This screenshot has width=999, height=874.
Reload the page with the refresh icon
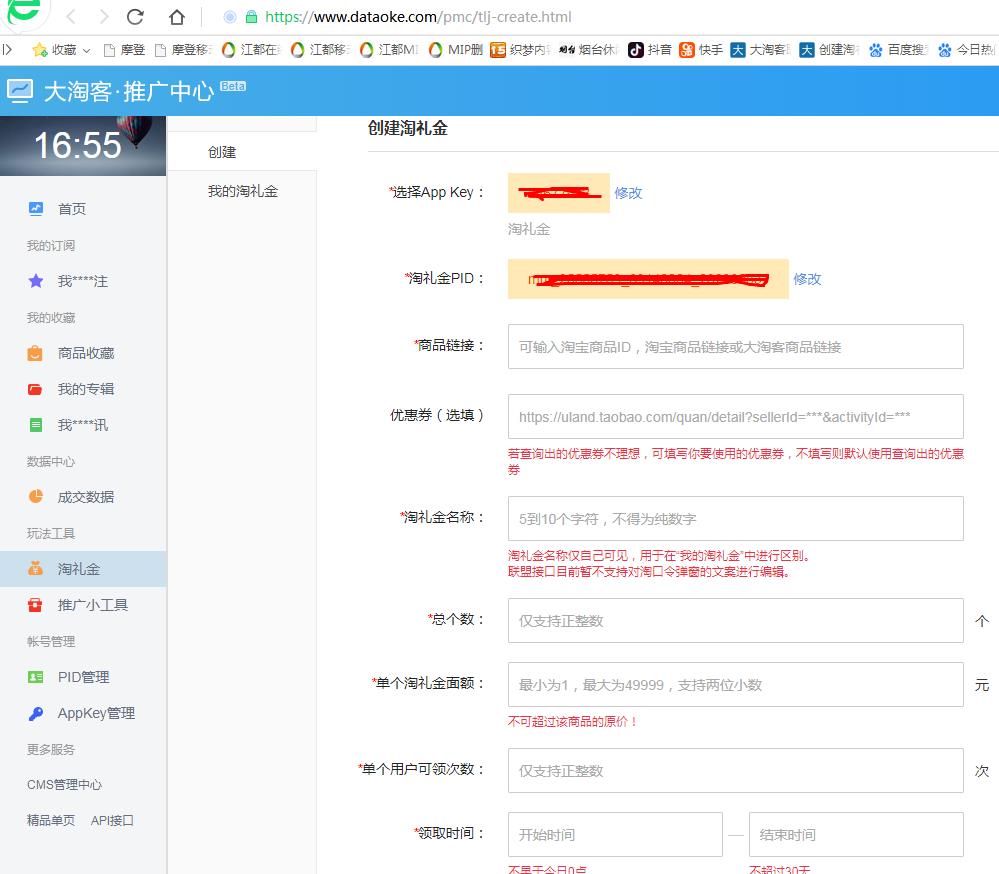point(135,17)
